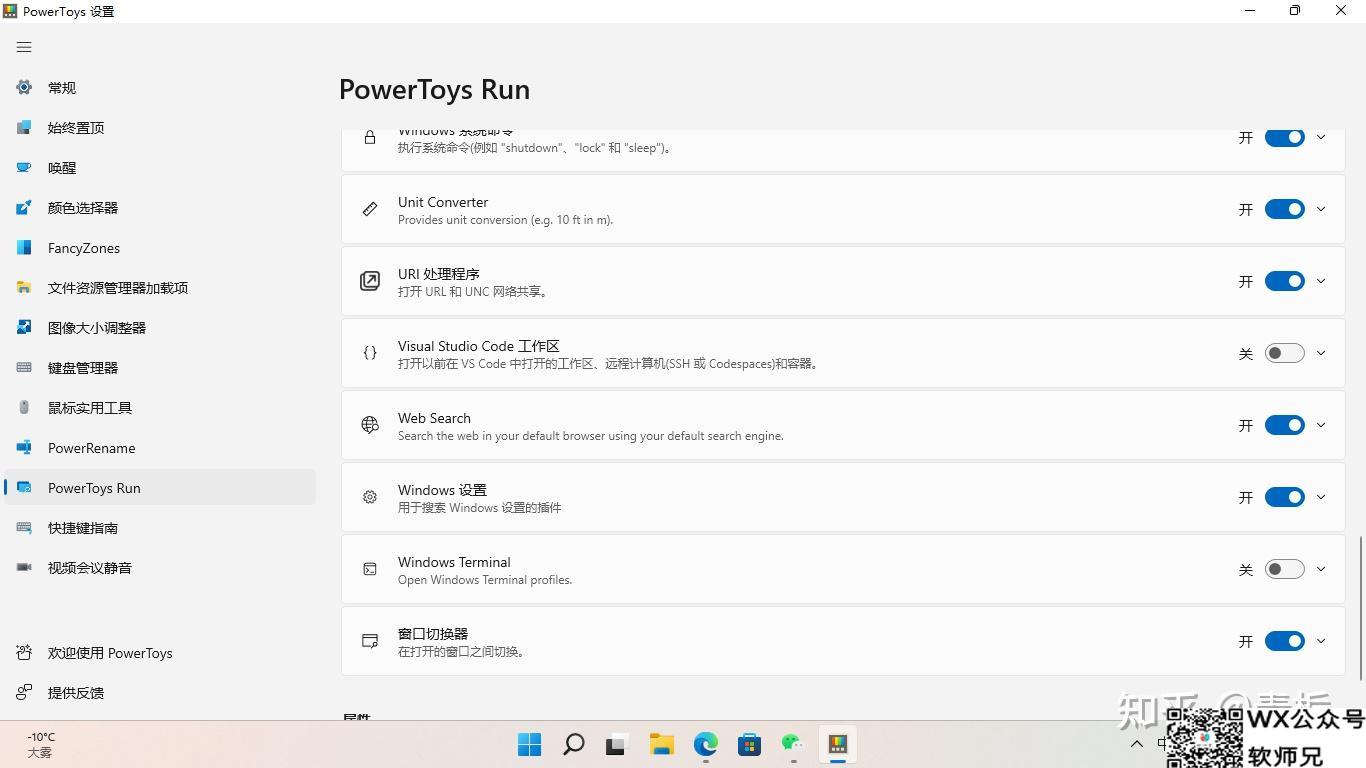The width and height of the screenshot is (1366, 768).
Task: Launch Microsoft Edge from the taskbar
Action: (x=706, y=744)
